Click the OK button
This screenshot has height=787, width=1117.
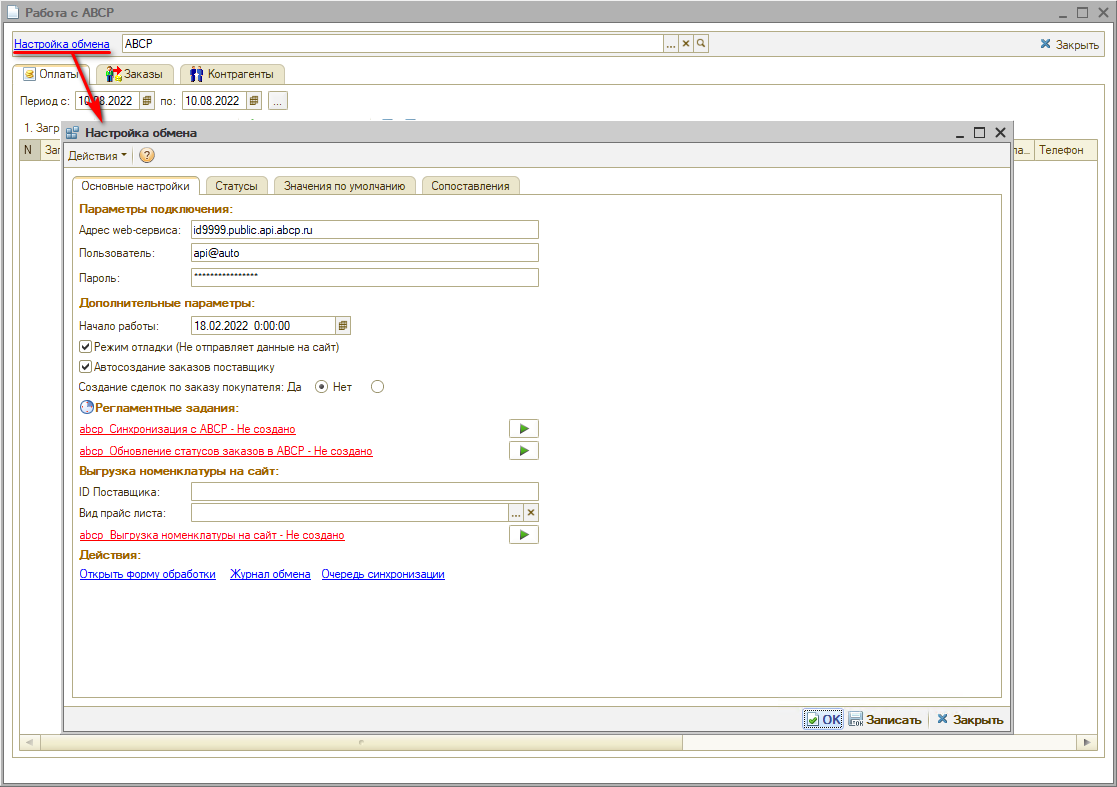(823, 719)
